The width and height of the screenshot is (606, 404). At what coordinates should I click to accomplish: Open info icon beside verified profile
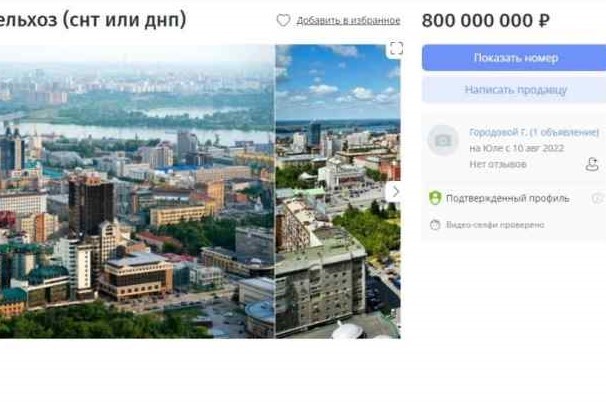(x=599, y=198)
